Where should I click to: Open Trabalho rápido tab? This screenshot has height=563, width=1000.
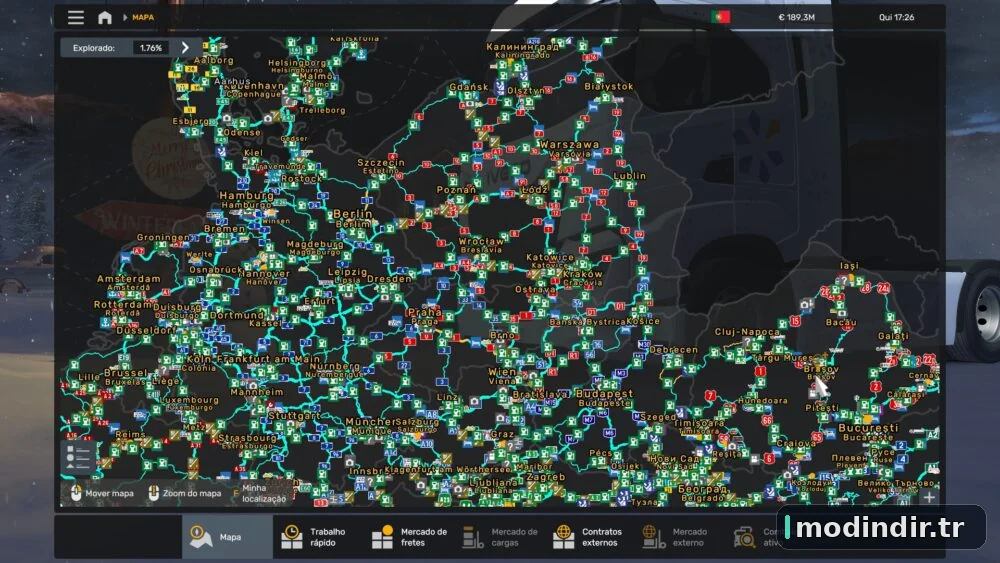[x=318, y=537]
